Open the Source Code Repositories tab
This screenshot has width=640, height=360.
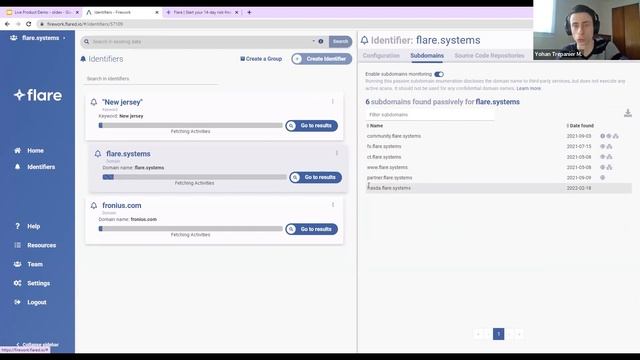[x=489, y=56]
